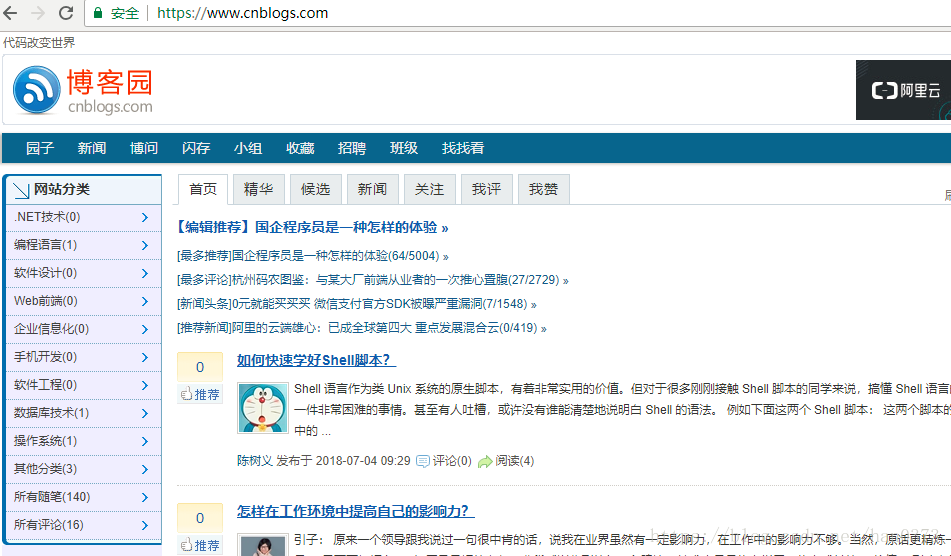Image resolution: width=951 pixels, height=556 pixels.
Task: Open the [新闻头条] 微信支付SDK漏洞 link
Action: click(x=357, y=304)
